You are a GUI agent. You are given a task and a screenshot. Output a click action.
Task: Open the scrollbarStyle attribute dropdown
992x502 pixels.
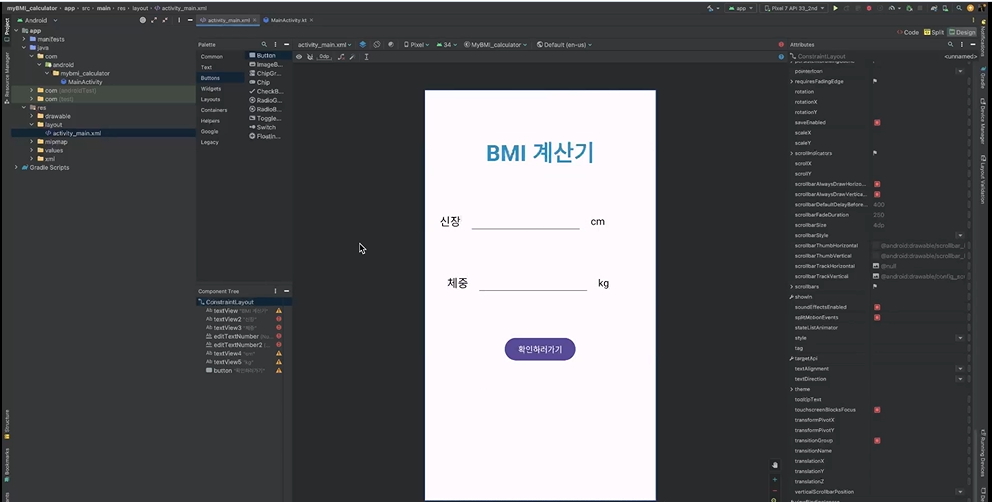(x=960, y=235)
